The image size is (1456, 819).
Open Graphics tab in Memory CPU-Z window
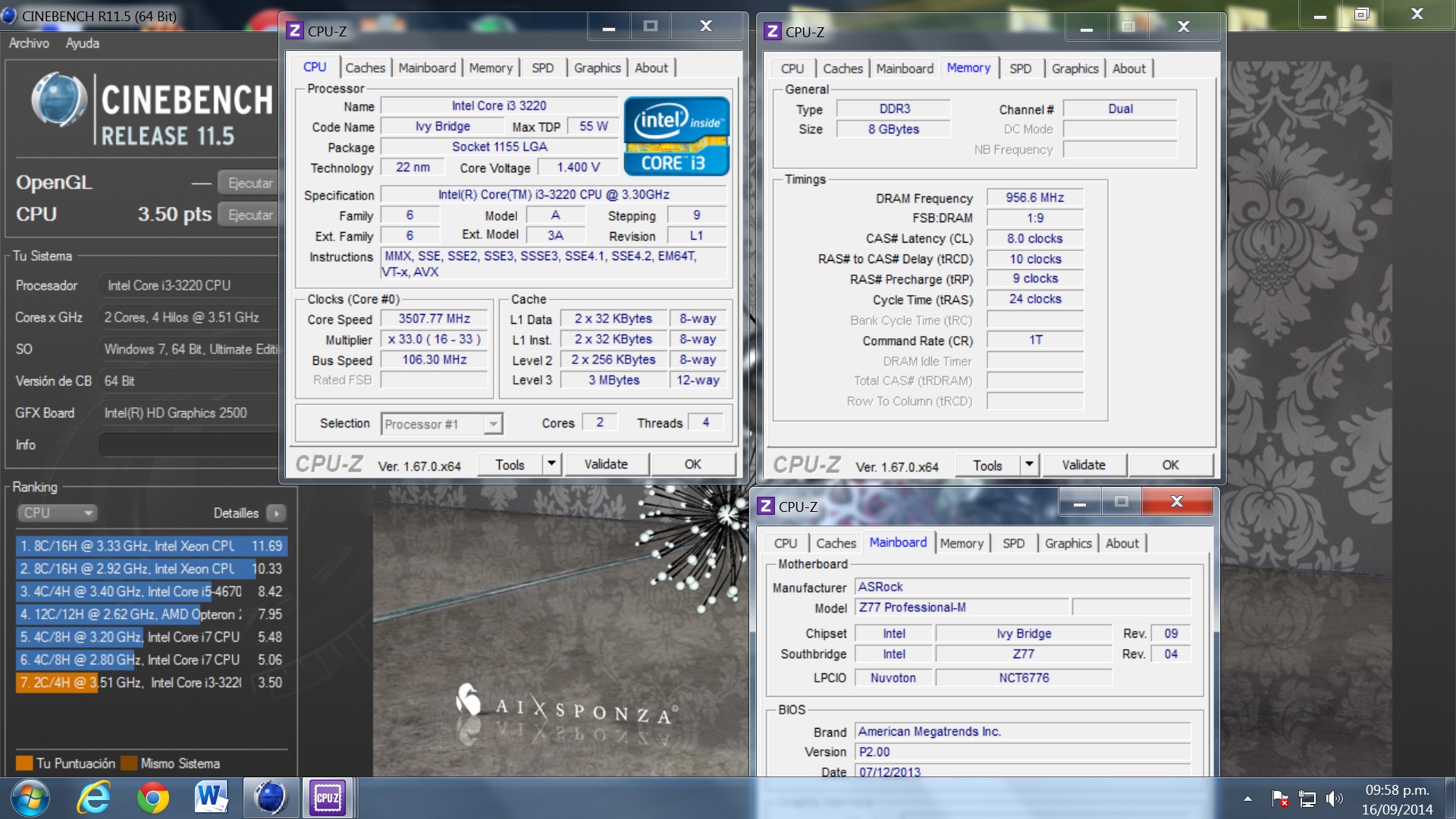click(x=1075, y=68)
